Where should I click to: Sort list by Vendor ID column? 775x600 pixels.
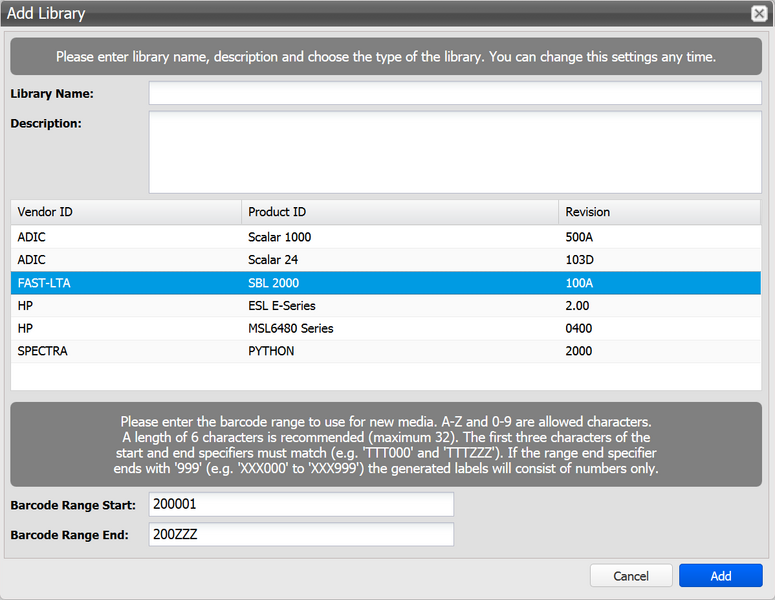[x=126, y=212]
